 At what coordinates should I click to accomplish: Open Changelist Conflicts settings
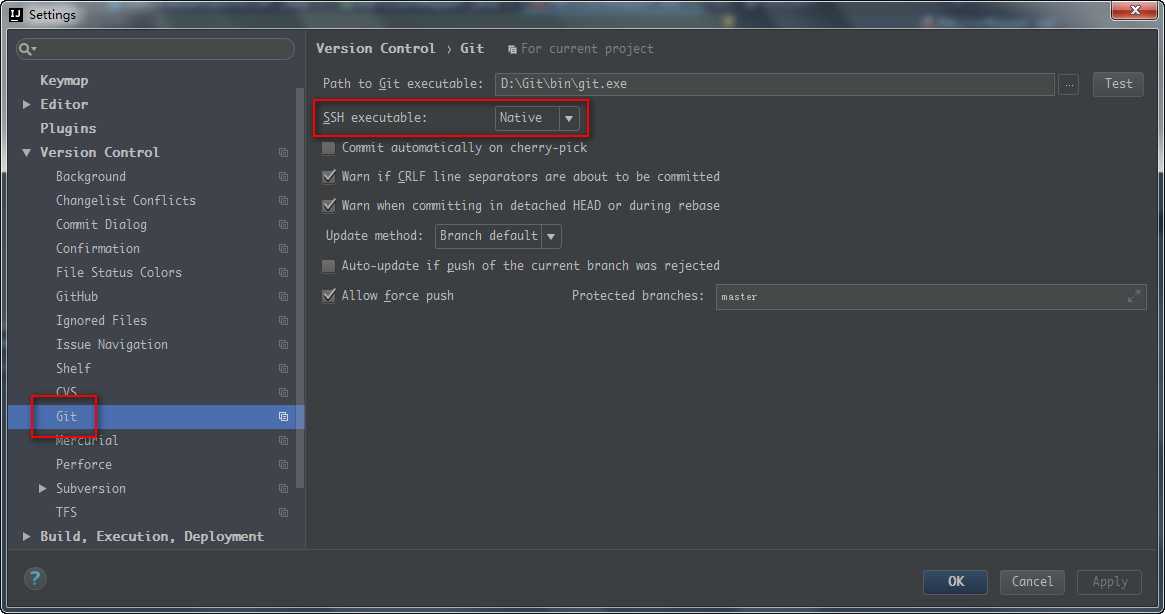point(126,201)
